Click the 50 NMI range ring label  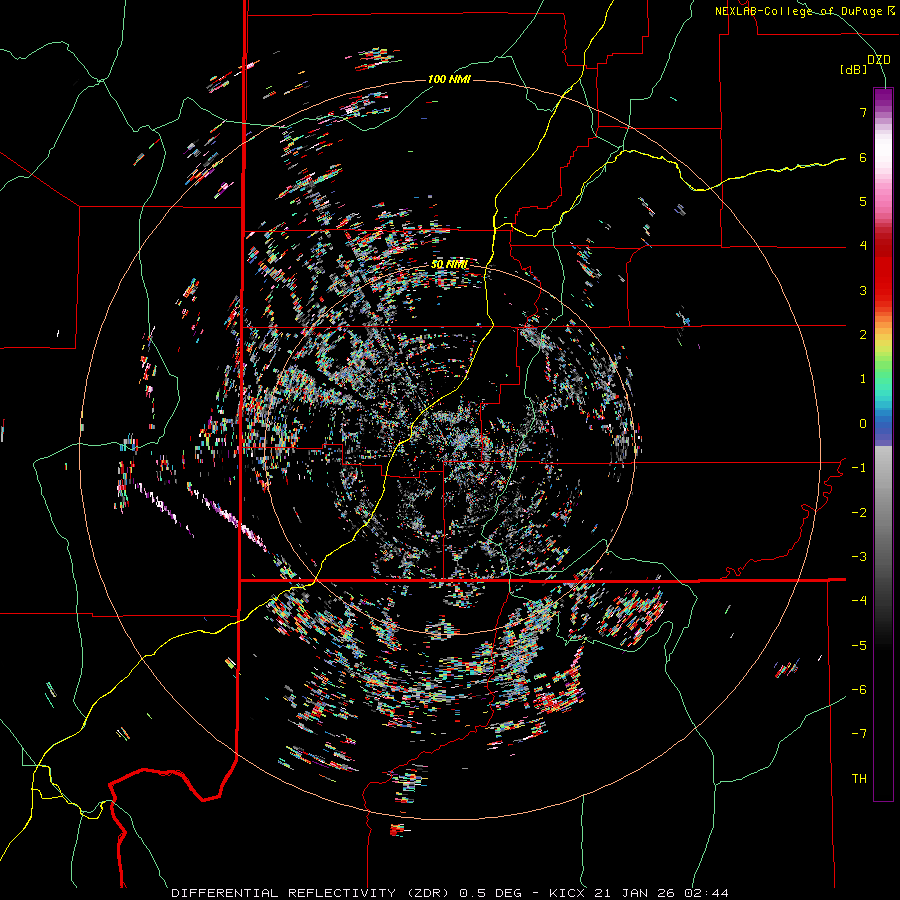[449, 265]
